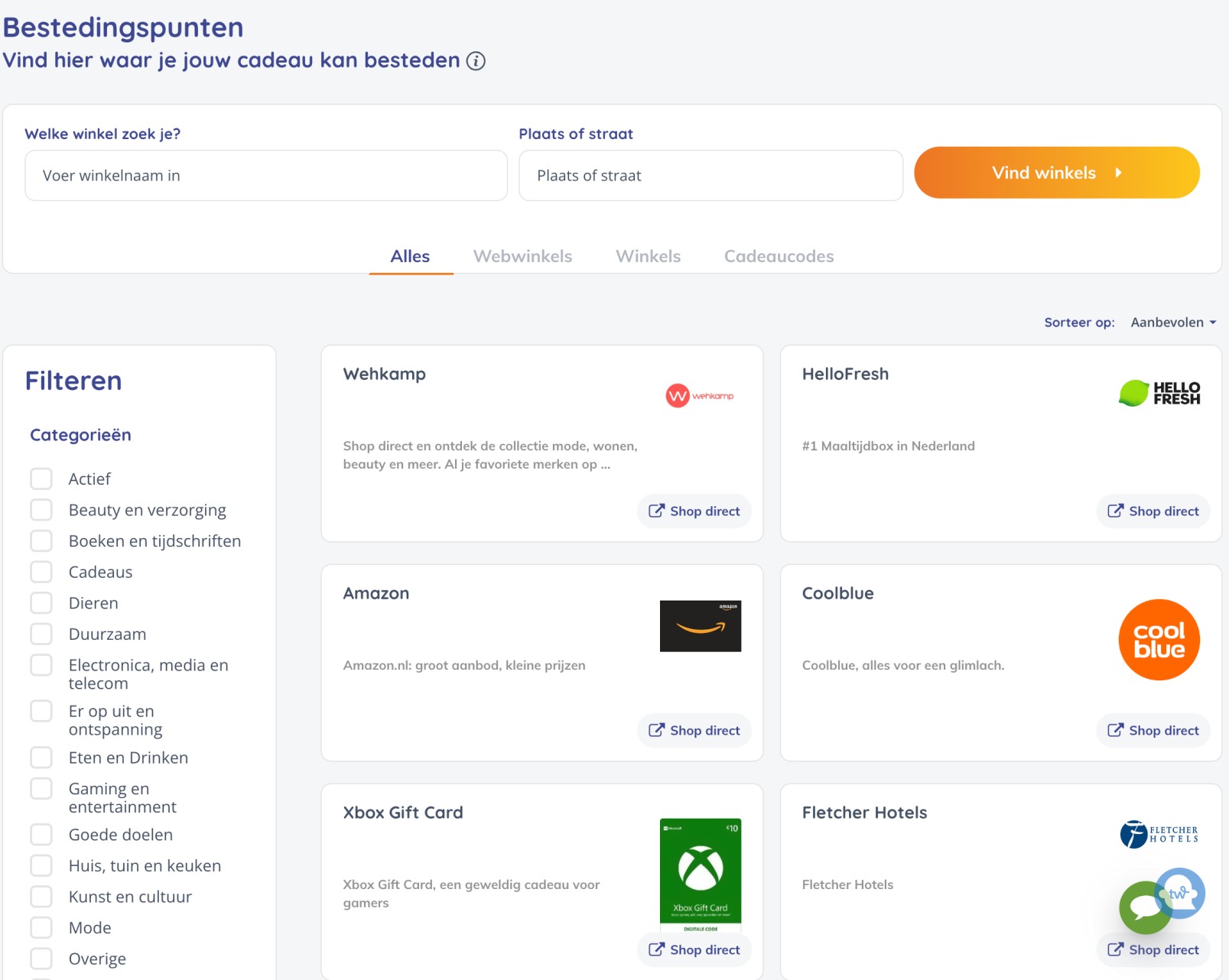The image size is (1229, 980).
Task: Click the info icon next to the subtitle
Action: pos(476,61)
